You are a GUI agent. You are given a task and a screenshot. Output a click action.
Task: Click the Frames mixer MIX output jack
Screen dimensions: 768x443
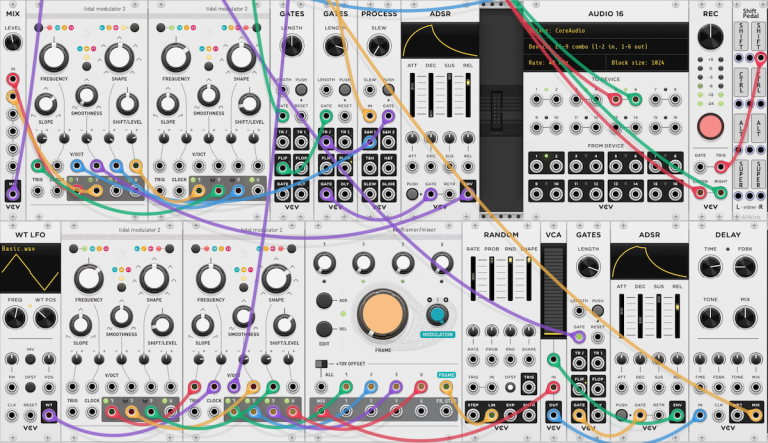321,411
